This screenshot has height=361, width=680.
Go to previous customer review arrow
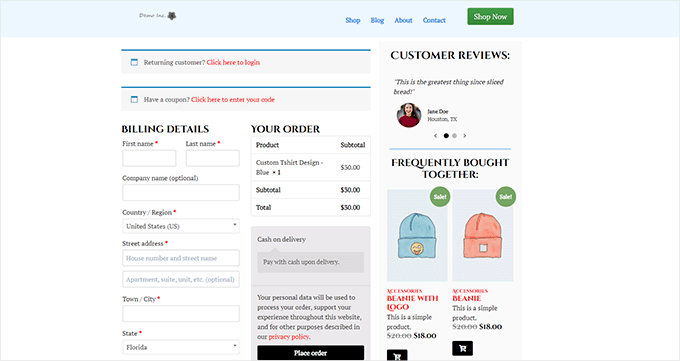435,136
